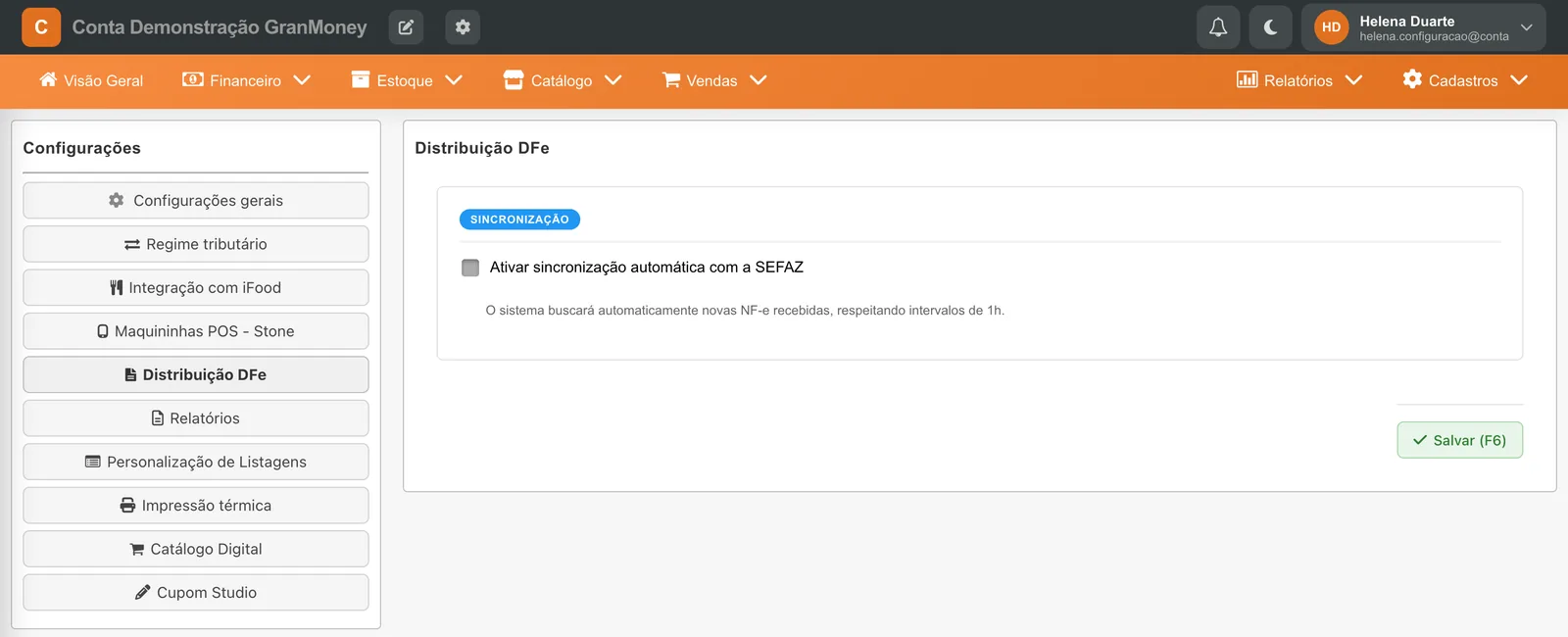
Task: Click cart icon in Catálogo Digital
Action: 137,549
